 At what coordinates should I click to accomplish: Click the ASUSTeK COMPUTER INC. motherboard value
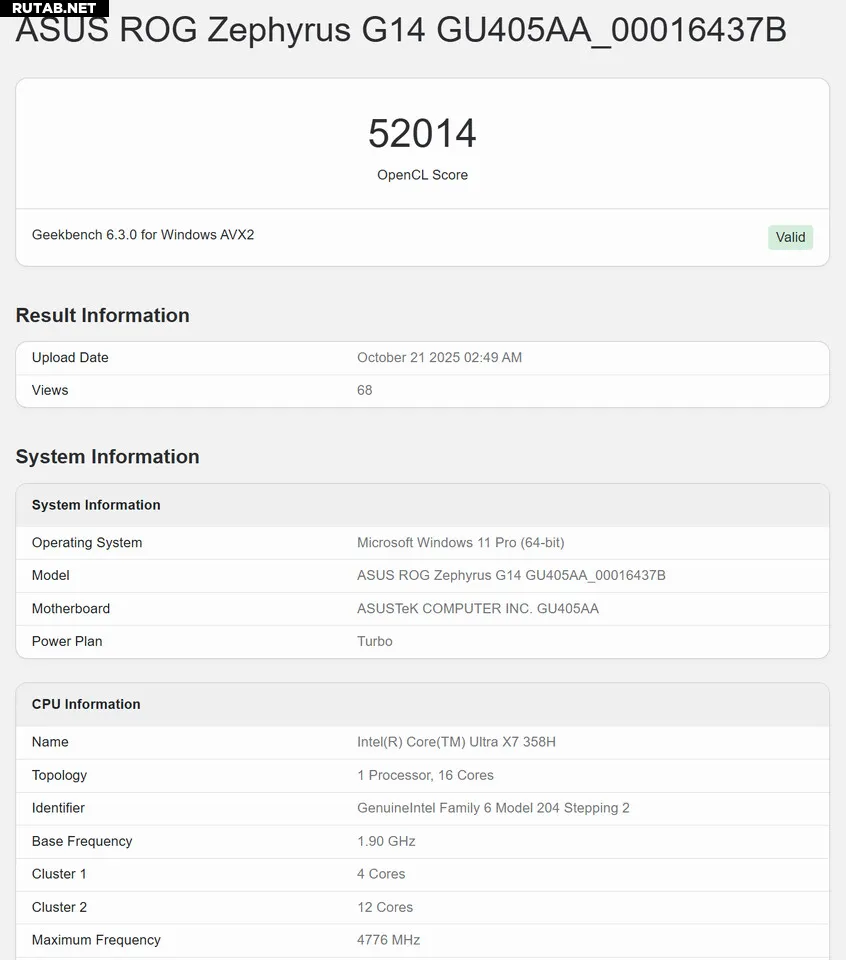[x=477, y=609]
